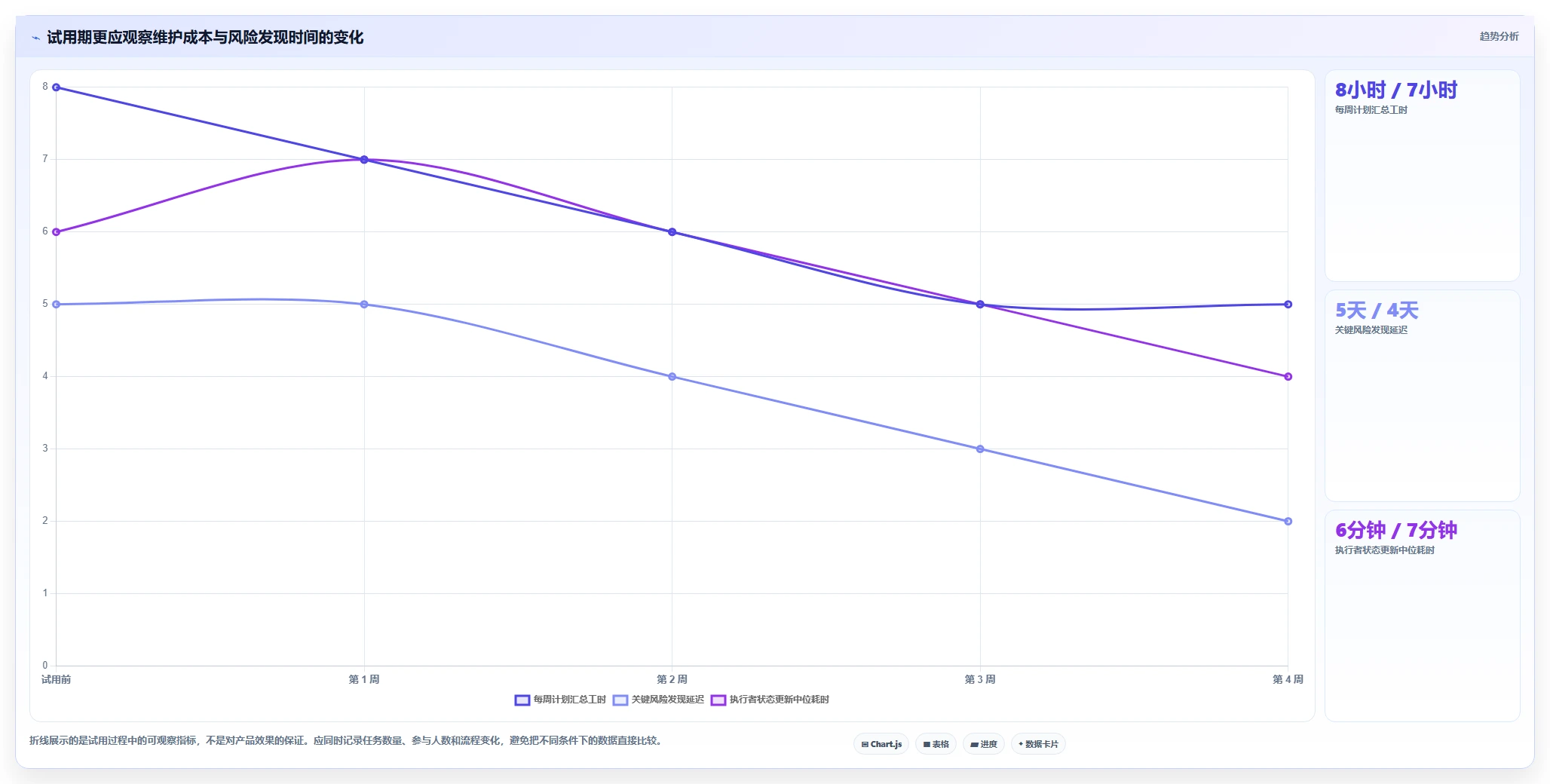Click the 第 2 周 data point at value 4

point(672,377)
